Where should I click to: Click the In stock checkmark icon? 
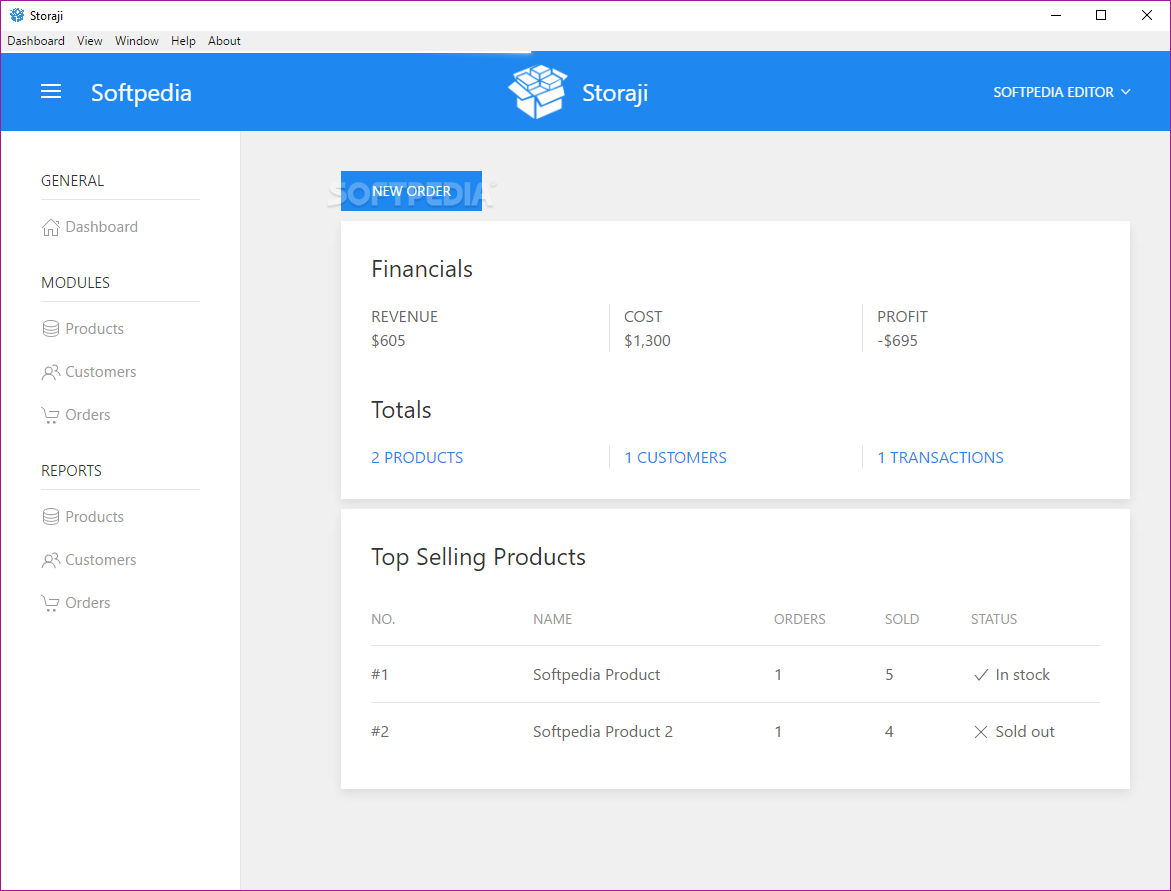(x=981, y=675)
